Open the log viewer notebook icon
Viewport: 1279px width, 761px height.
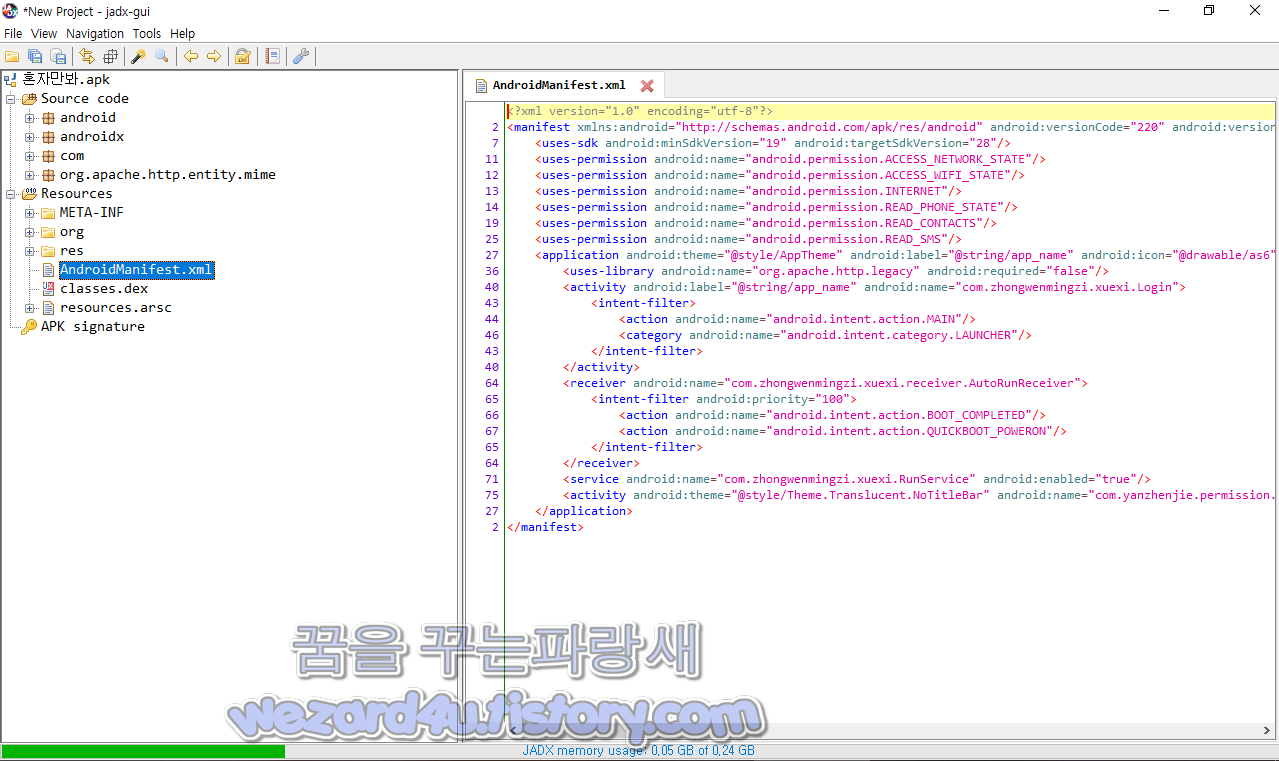click(x=272, y=56)
